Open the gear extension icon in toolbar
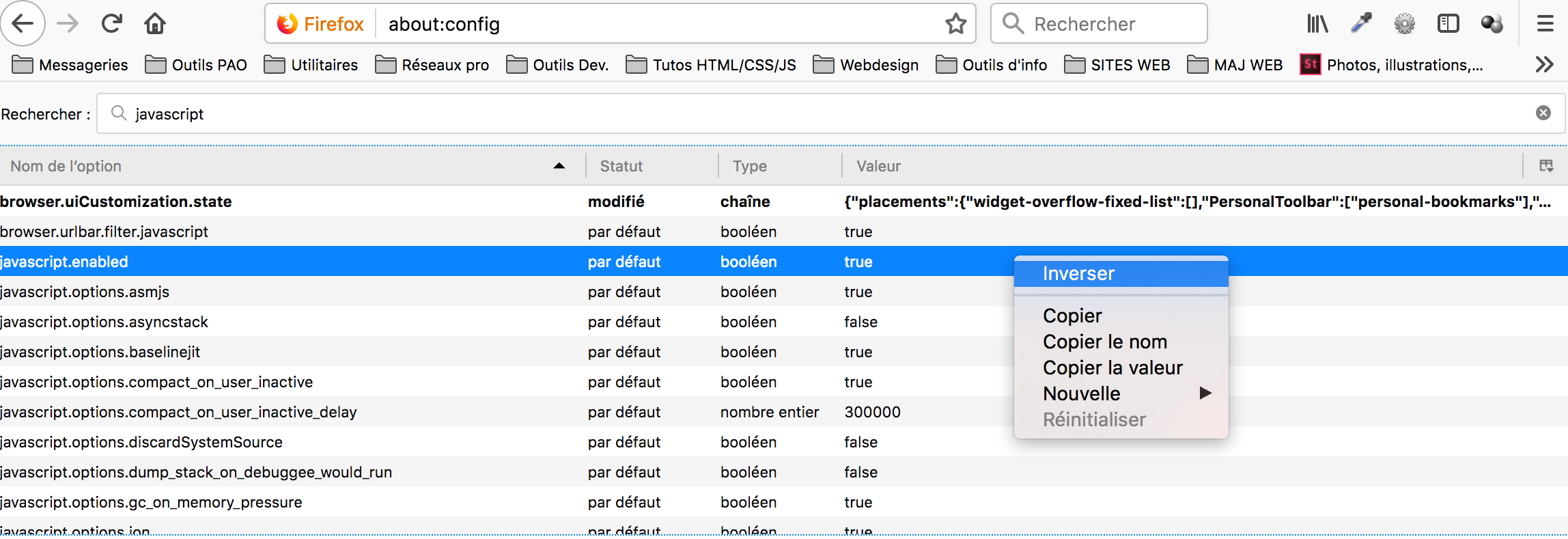The height and width of the screenshot is (539, 1568). click(1405, 24)
